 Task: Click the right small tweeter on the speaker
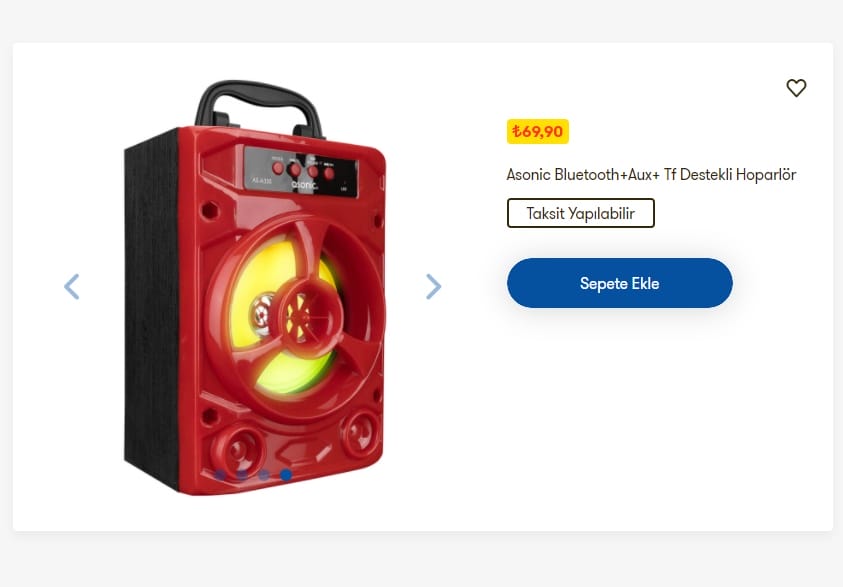tap(360, 432)
